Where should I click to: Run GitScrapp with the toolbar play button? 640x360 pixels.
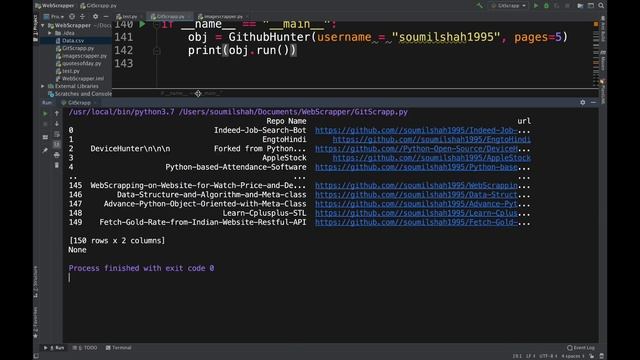(x=536, y=6)
